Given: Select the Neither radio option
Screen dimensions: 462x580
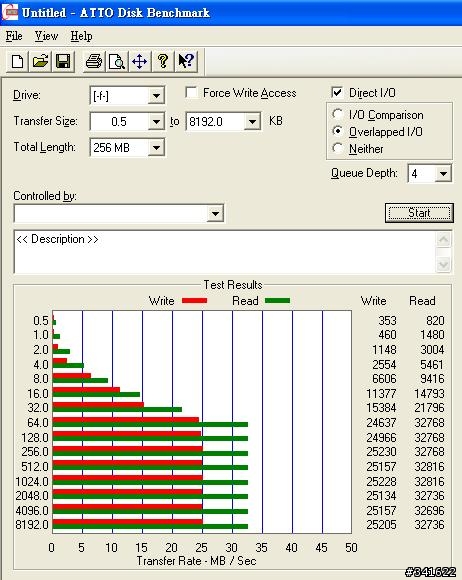Looking at the screenshot, I should click(x=337, y=148).
